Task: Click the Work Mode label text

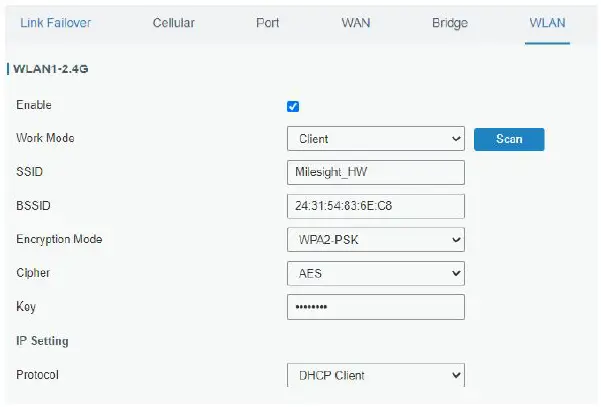Action: [x=45, y=138]
